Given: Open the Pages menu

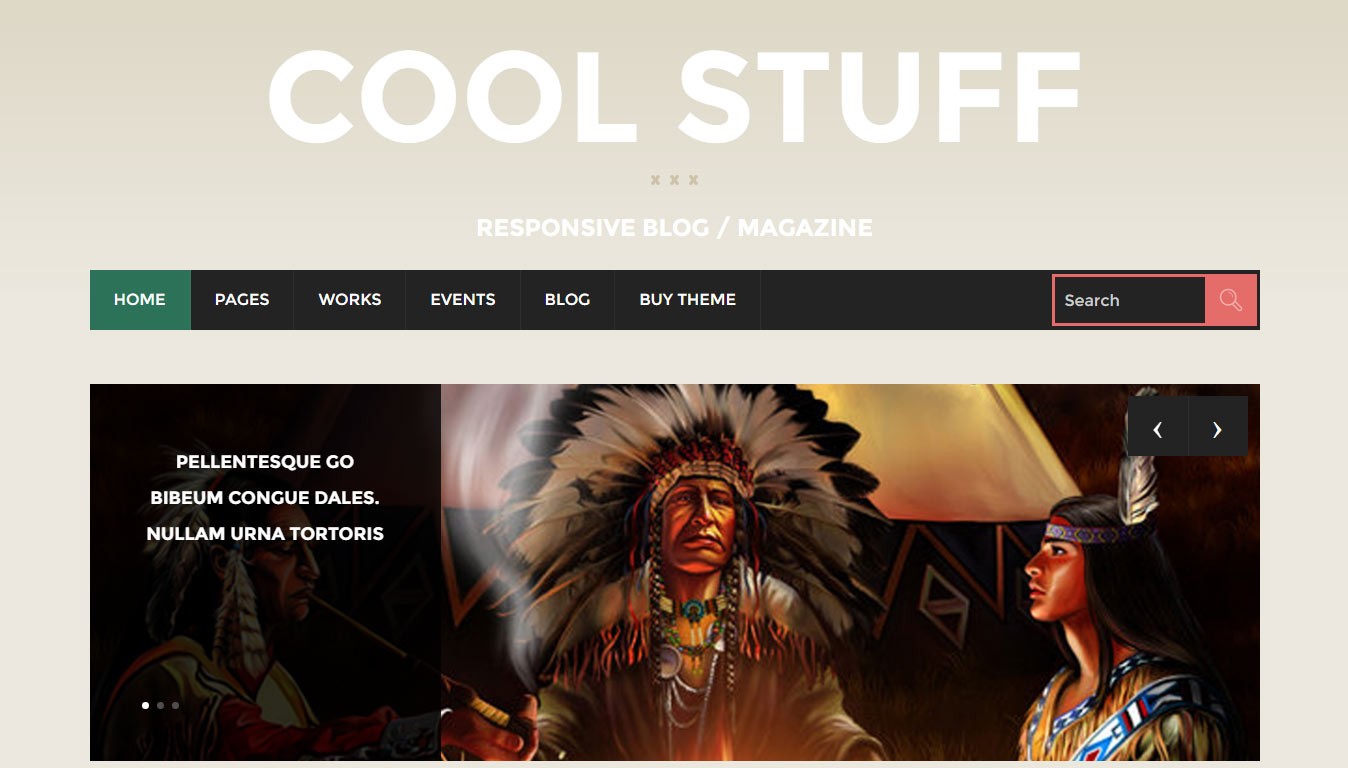Looking at the screenshot, I should 242,299.
